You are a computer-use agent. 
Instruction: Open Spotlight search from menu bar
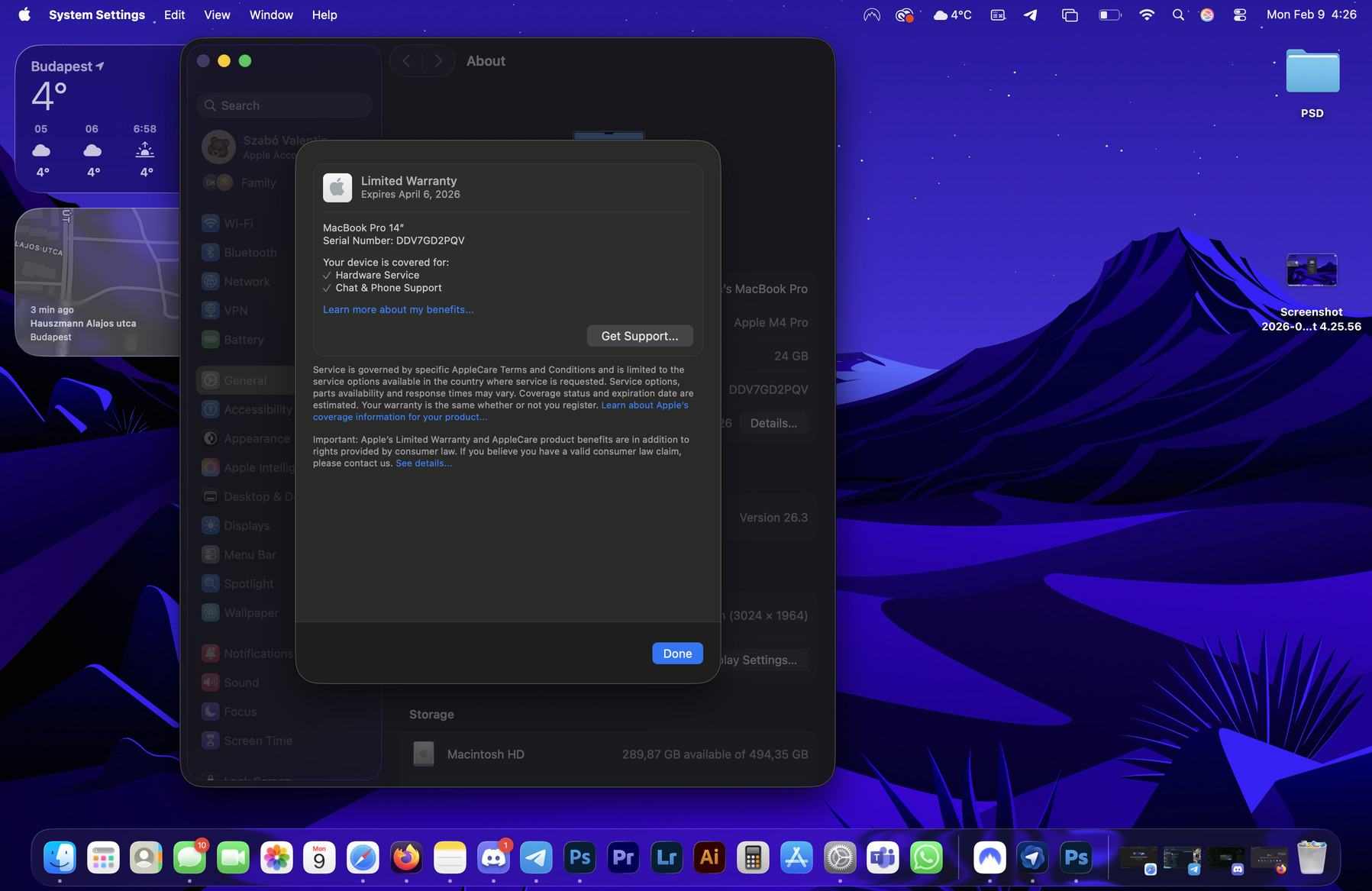click(x=1179, y=15)
